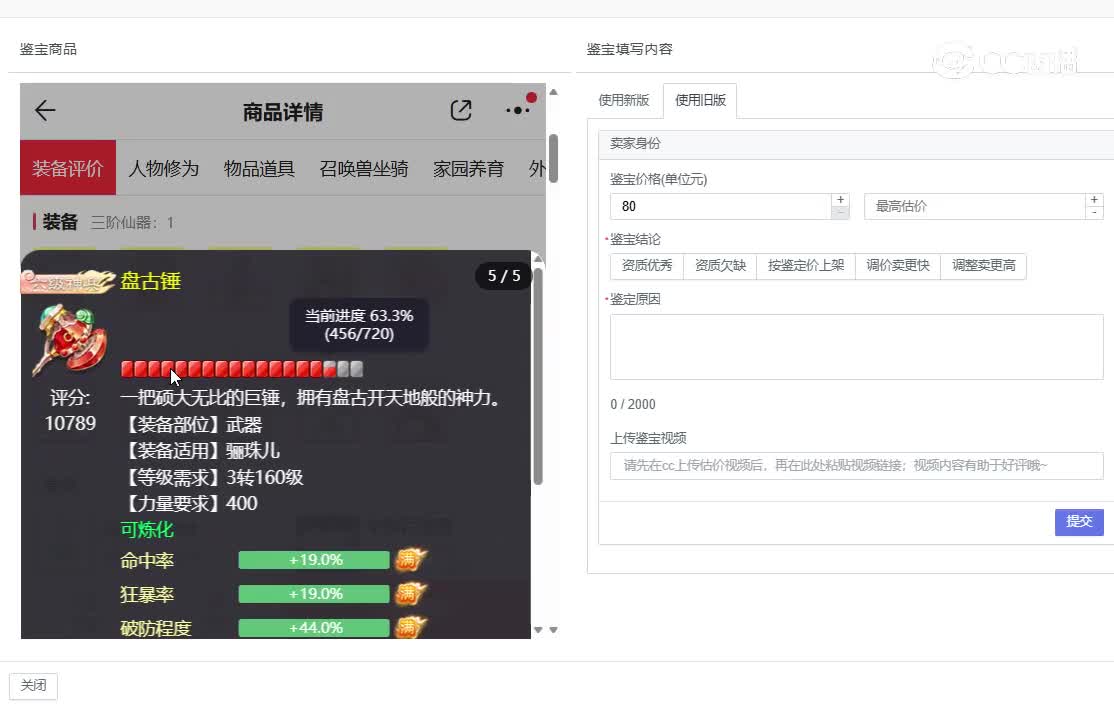The width and height of the screenshot is (1114, 708).
Task: Submit the appraisal with 提交 button
Action: click(1078, 521)
